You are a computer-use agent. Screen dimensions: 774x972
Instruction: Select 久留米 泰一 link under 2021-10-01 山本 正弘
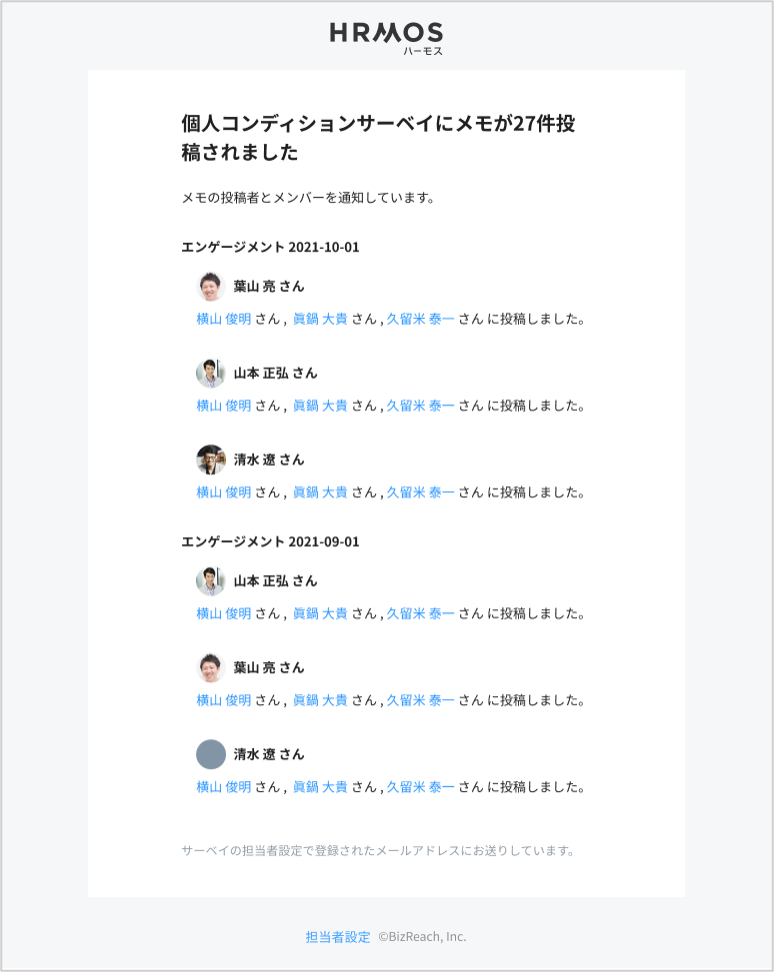[420, 406]
